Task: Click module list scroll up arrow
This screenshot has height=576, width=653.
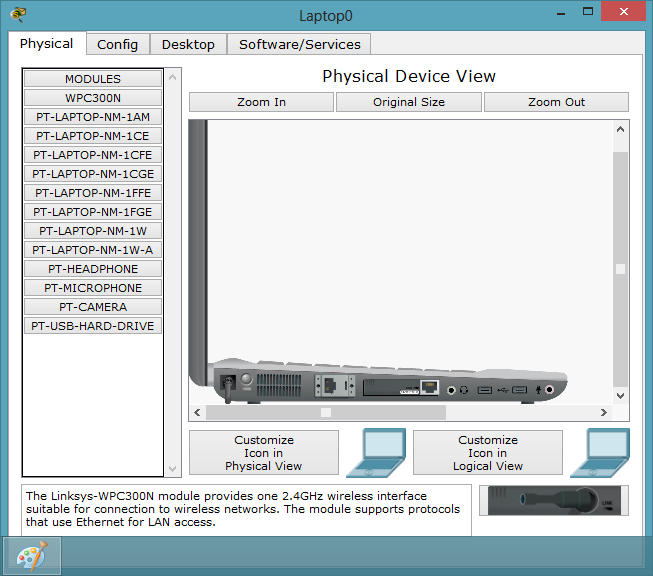Action: point(172,77)
